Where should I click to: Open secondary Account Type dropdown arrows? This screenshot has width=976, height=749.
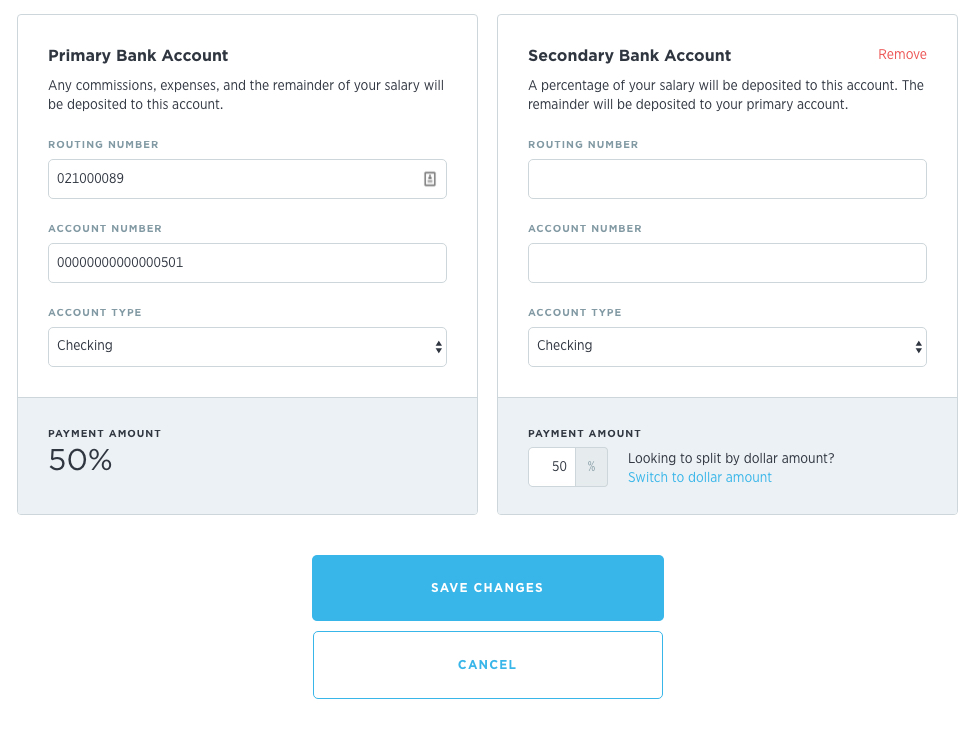[x=918, y=347]
